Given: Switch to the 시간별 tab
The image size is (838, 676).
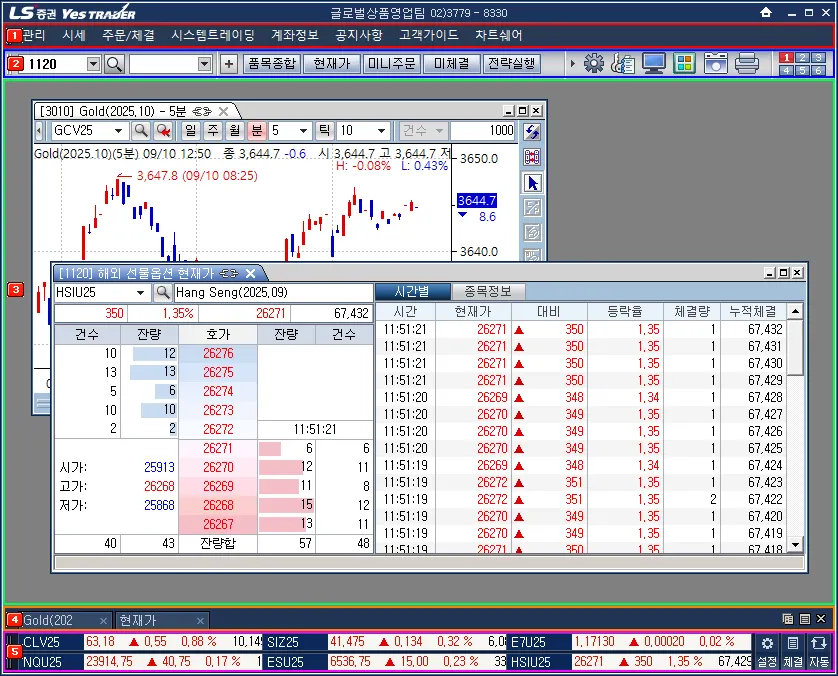Looking at the screenshot, I should (x=412, y=291).
